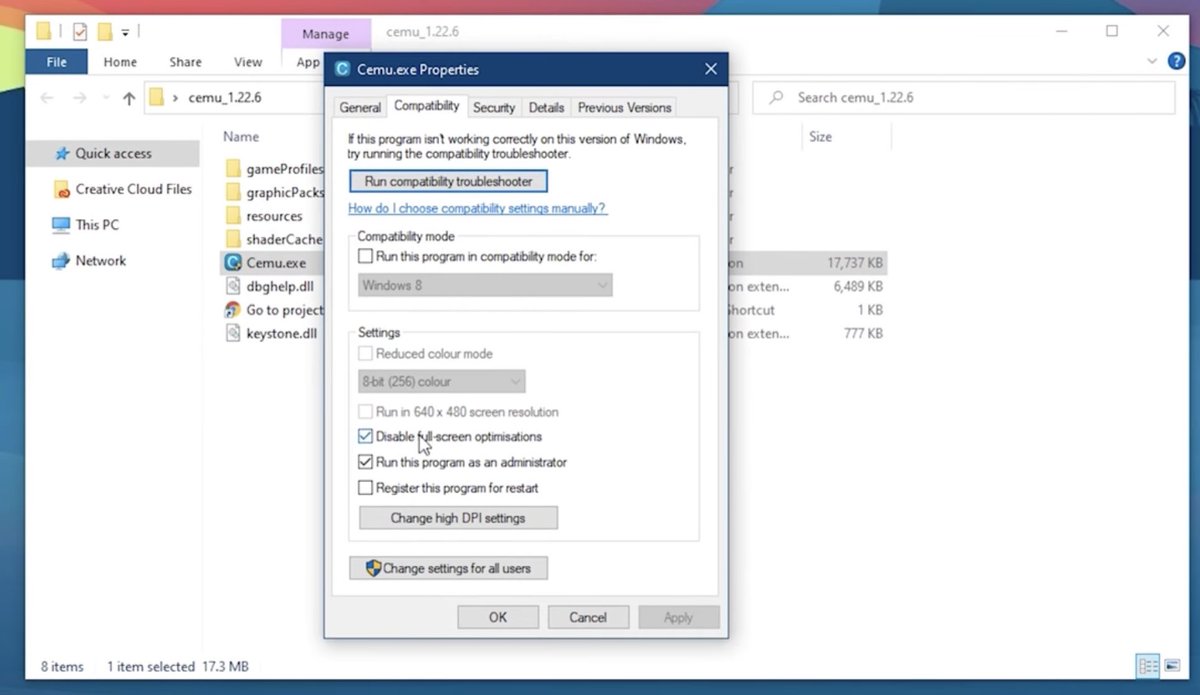
Task: Select the keystone.dll file icon
Action: [233, 333]
